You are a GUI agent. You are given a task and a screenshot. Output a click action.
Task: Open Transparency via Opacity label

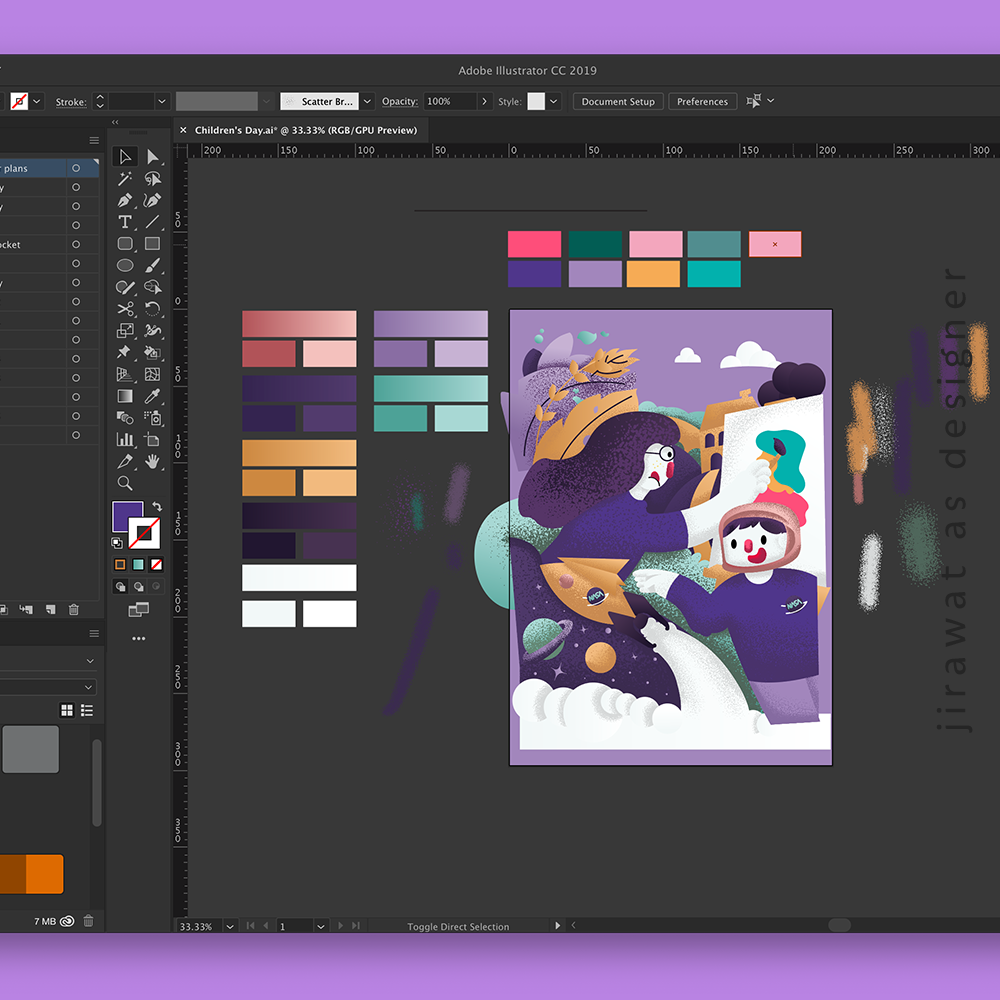click(400, 101)
